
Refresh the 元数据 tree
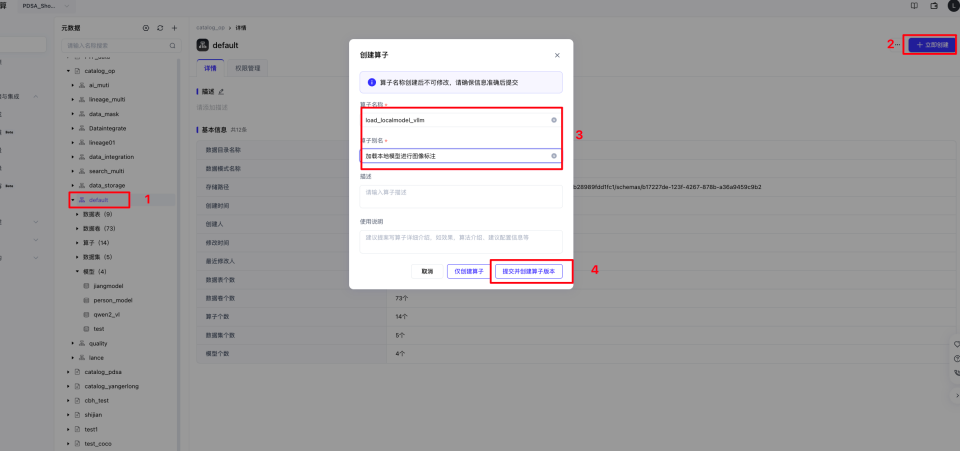[x=160, y=28]
